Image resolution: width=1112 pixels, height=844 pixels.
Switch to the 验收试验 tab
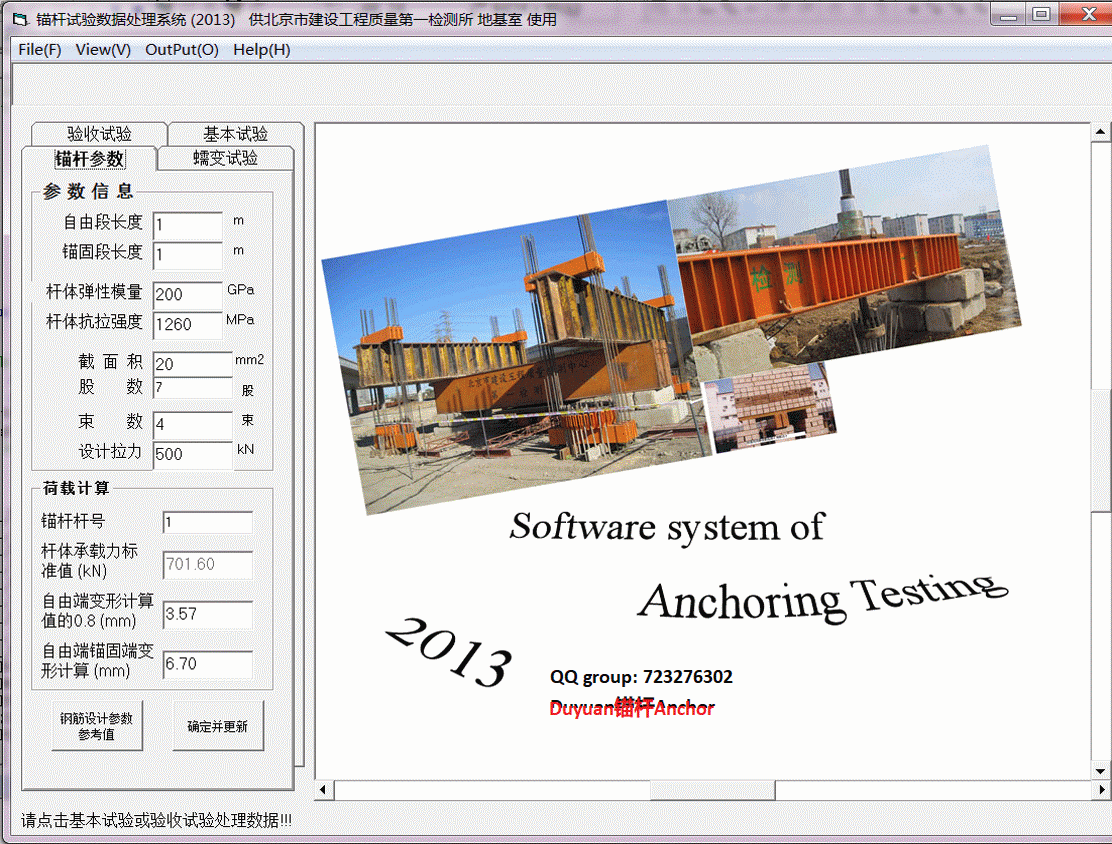pyautogui.click(x=99, y=134)
